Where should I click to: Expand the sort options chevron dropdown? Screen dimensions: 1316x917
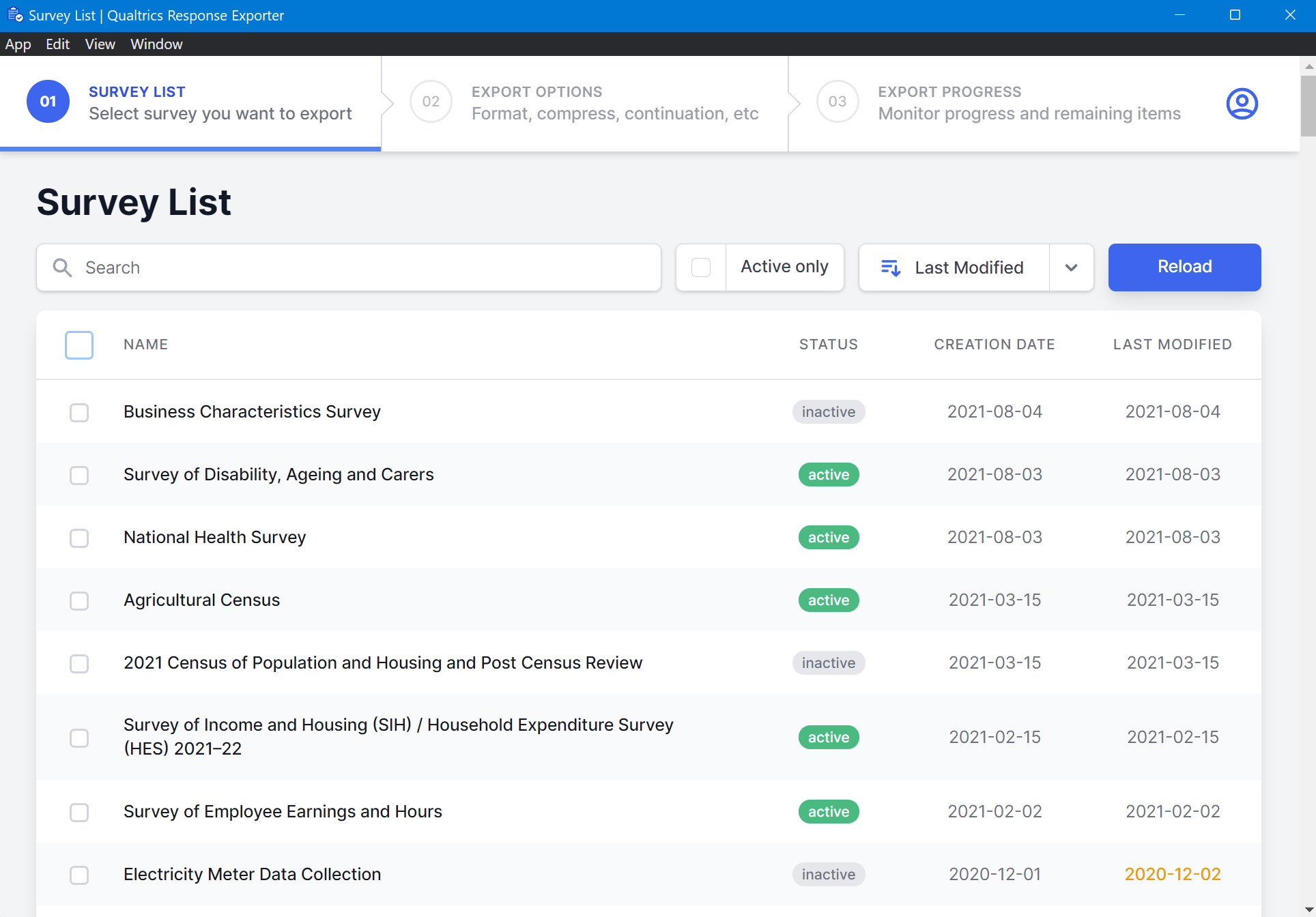click(1071, 267)
